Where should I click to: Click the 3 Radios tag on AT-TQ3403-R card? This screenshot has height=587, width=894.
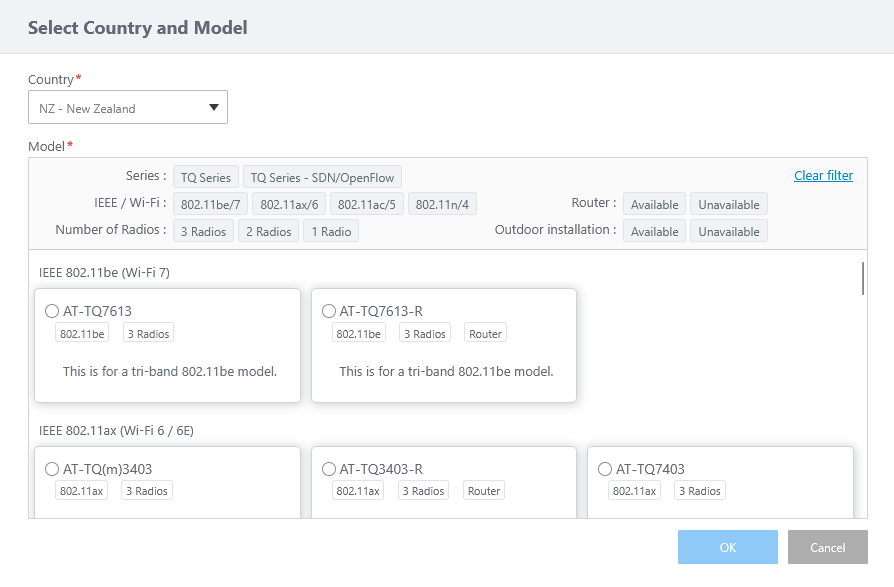[x=423, y=491]
